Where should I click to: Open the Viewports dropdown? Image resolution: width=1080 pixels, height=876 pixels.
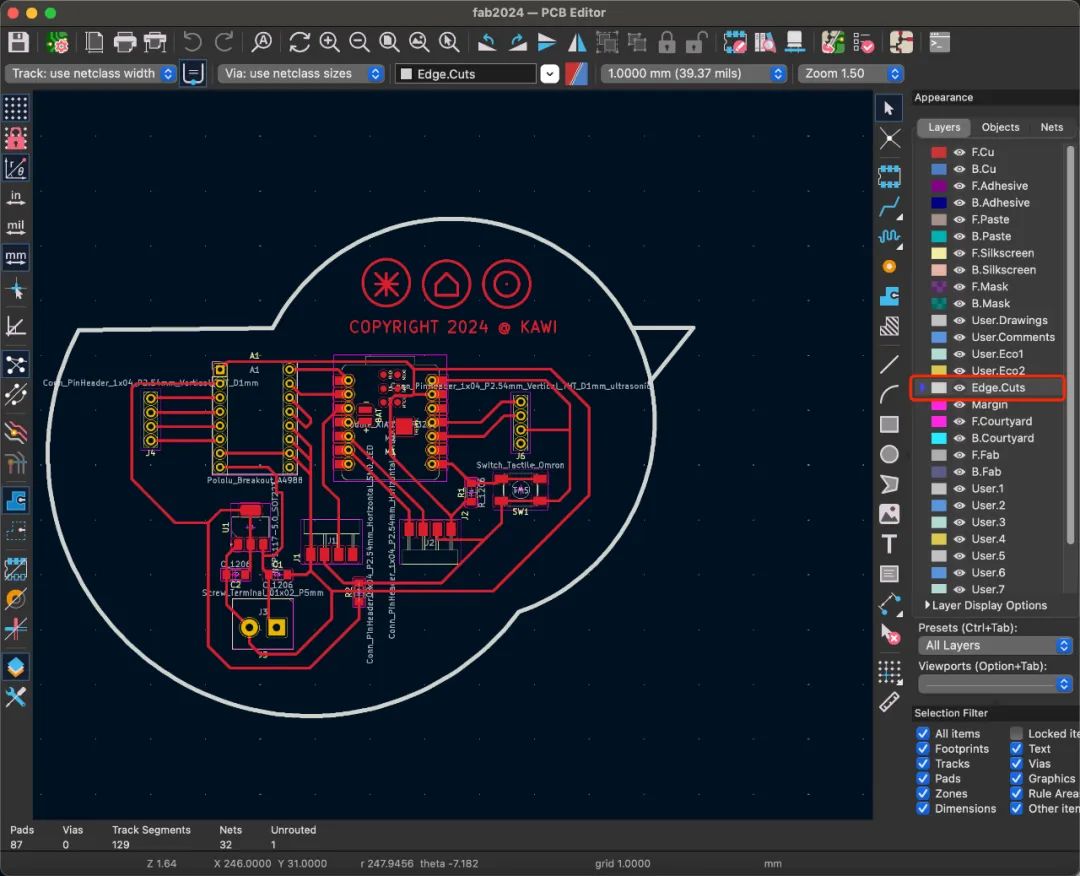pyautogui.click(x=995, y=684)
